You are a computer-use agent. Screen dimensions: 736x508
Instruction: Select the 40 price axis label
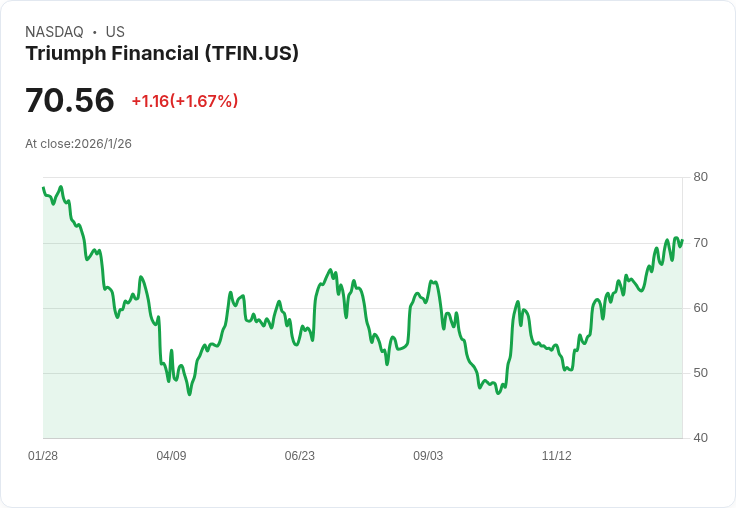click(700, 438)
